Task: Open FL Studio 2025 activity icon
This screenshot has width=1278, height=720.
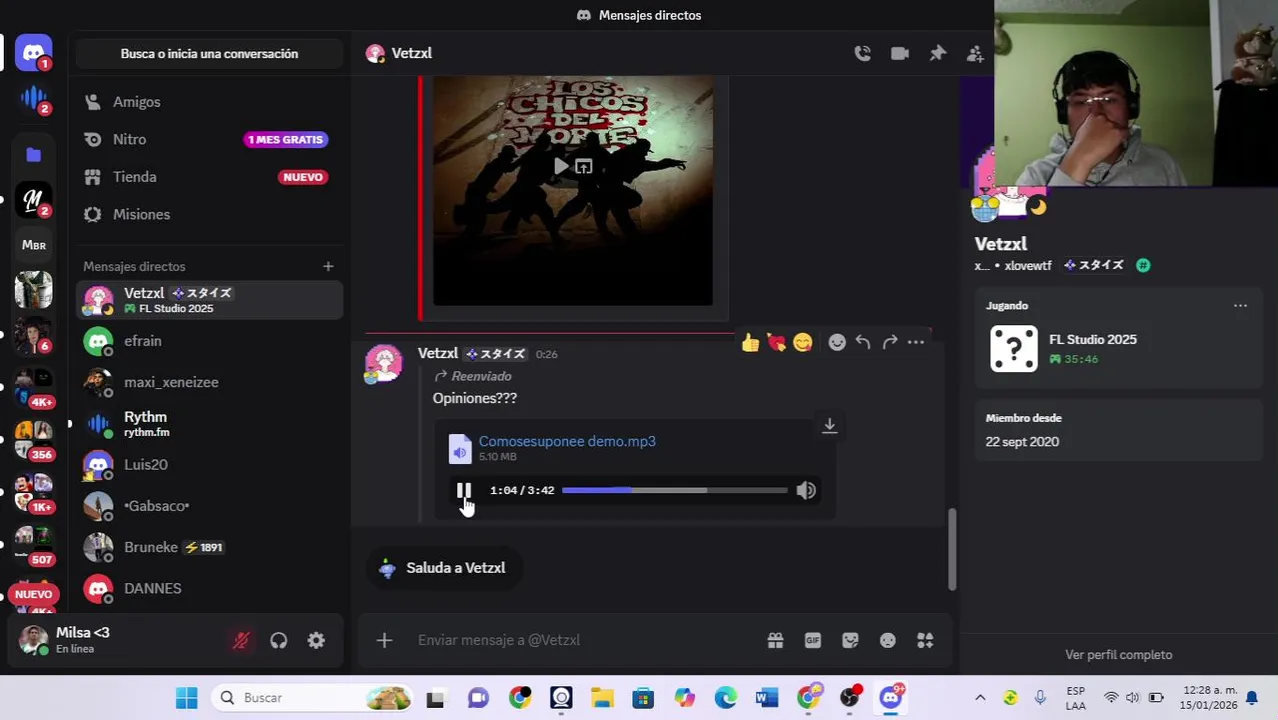Action: (1013, 349)
